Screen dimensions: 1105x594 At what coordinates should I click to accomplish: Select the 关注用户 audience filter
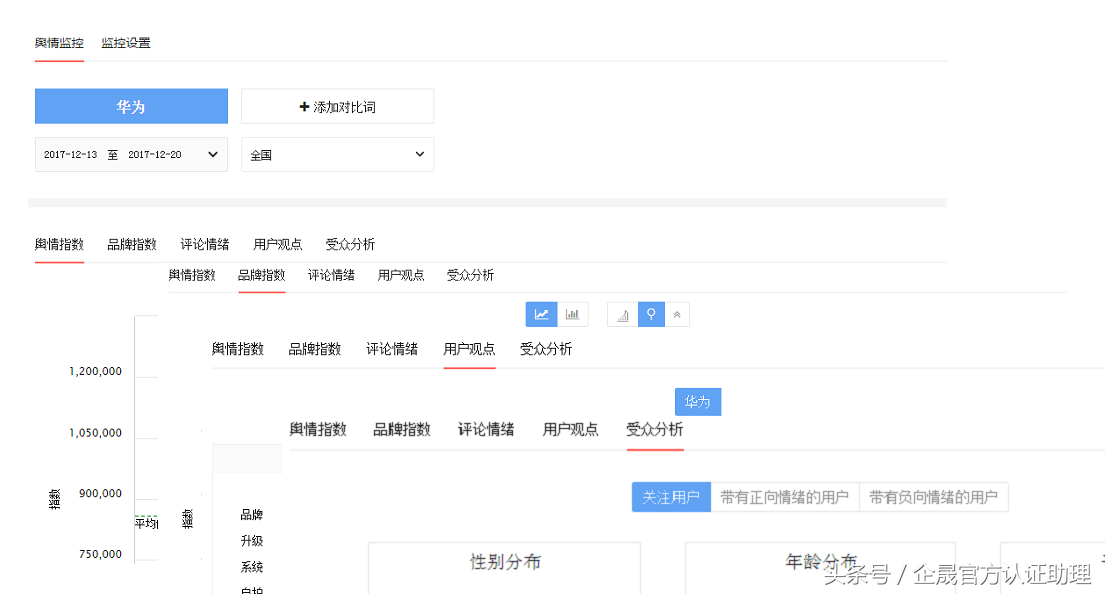click(x=670, y=497)
